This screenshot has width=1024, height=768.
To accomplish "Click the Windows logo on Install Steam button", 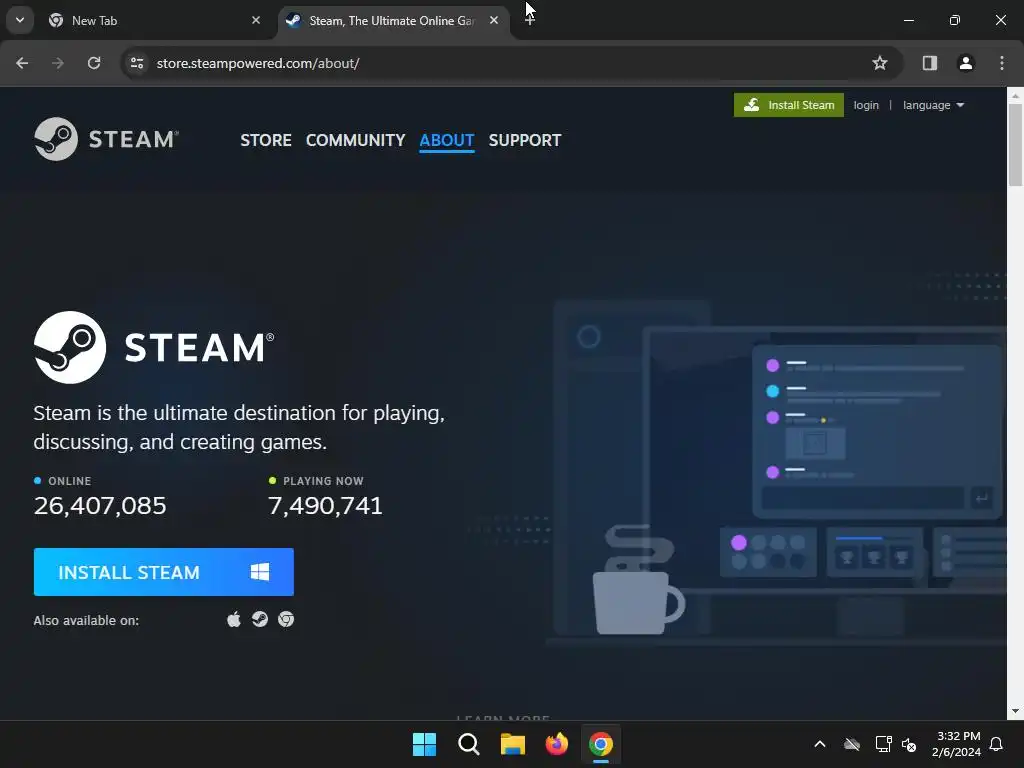I will [260, 572].
